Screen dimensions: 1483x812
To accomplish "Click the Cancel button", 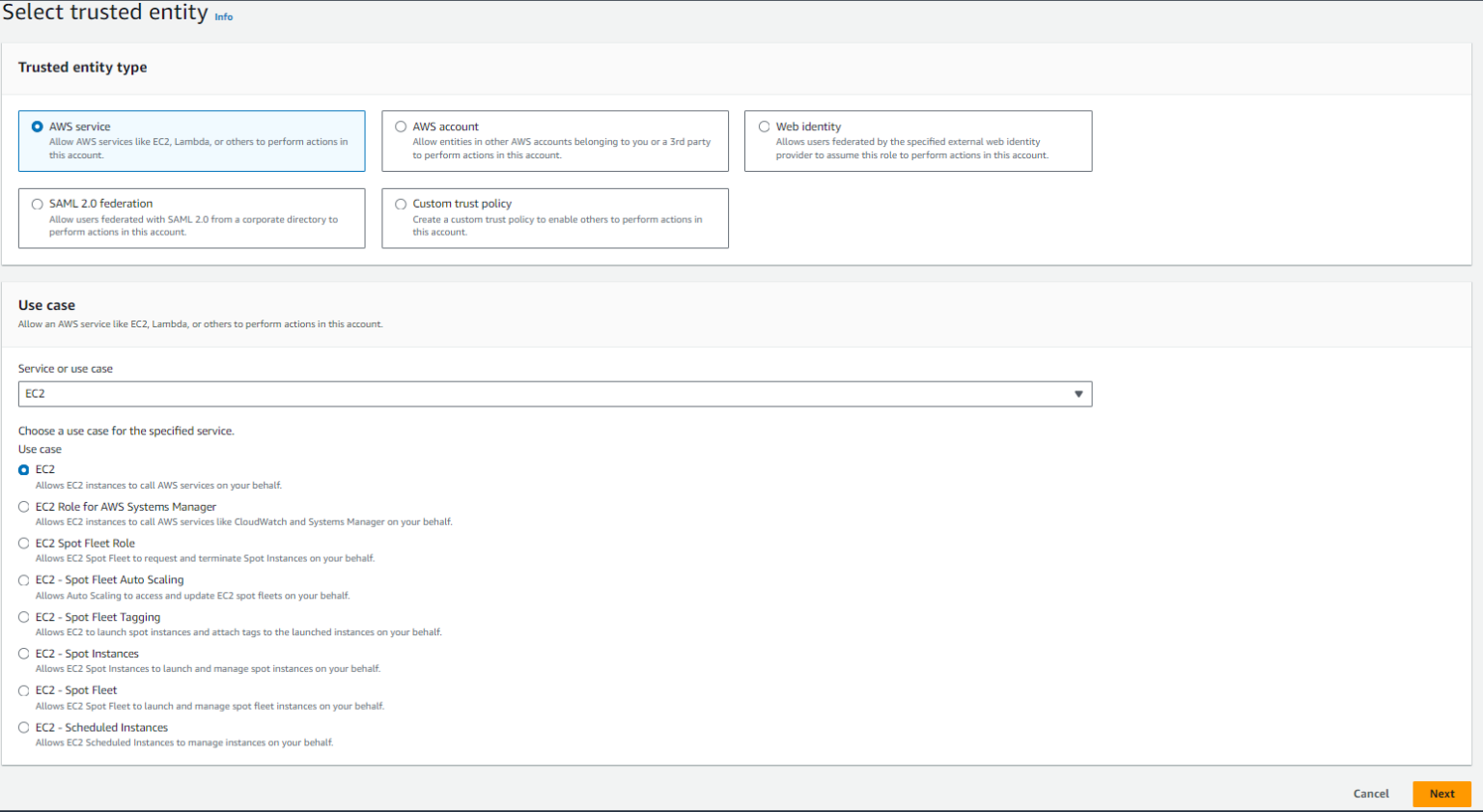I will click(1370, 793).
